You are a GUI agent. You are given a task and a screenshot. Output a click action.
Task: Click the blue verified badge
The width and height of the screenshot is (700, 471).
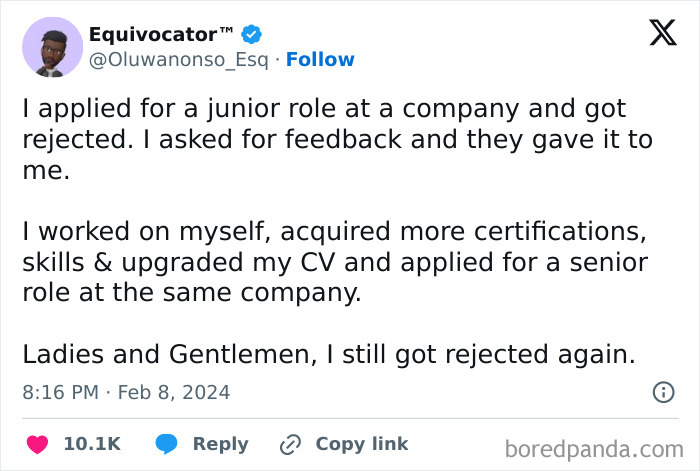point(252,35)
